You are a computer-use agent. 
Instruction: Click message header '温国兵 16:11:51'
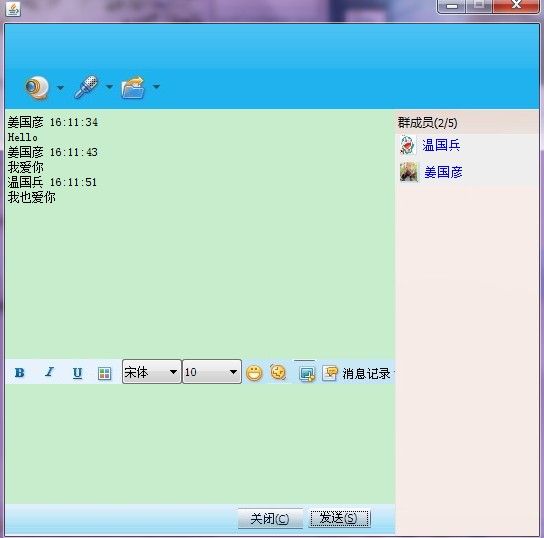pyautogui.click(x=52, y=182)
